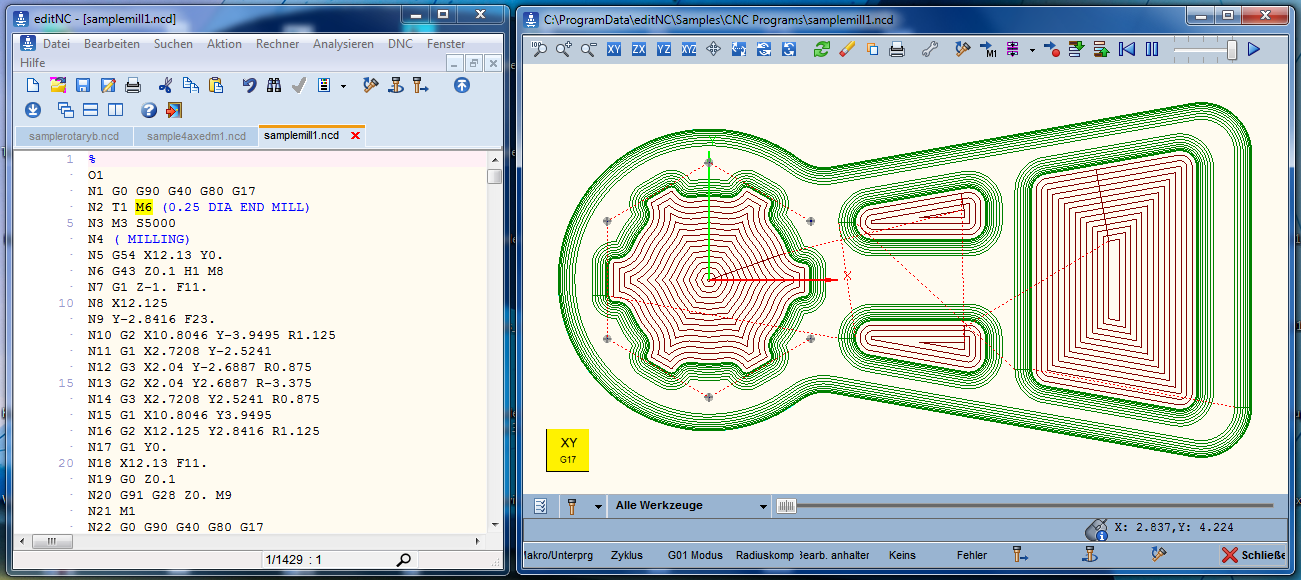
Task: Click the green refresh backplot icon
Action: (x=822, y=49)
